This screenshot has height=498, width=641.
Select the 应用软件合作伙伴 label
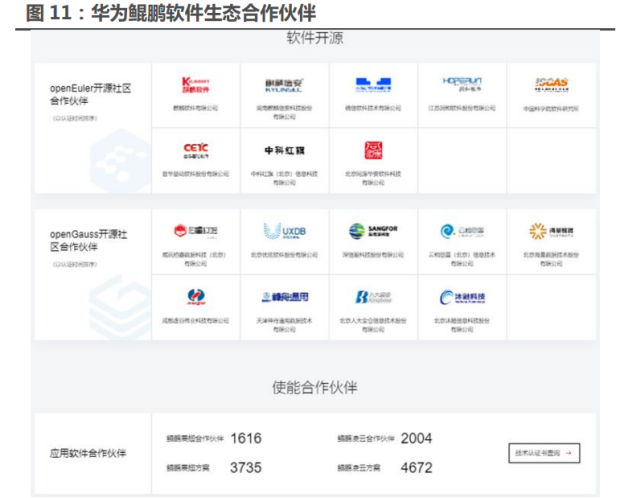pos(88,453)
